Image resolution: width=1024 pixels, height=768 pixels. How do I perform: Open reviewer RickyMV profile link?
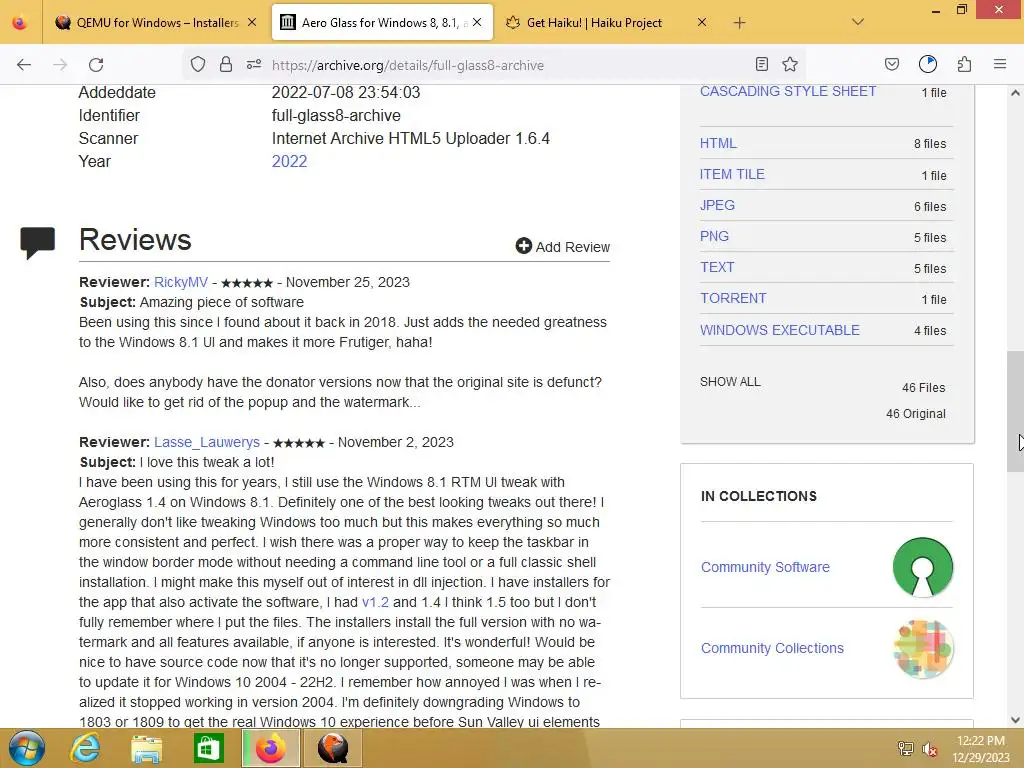click(181, 282)
